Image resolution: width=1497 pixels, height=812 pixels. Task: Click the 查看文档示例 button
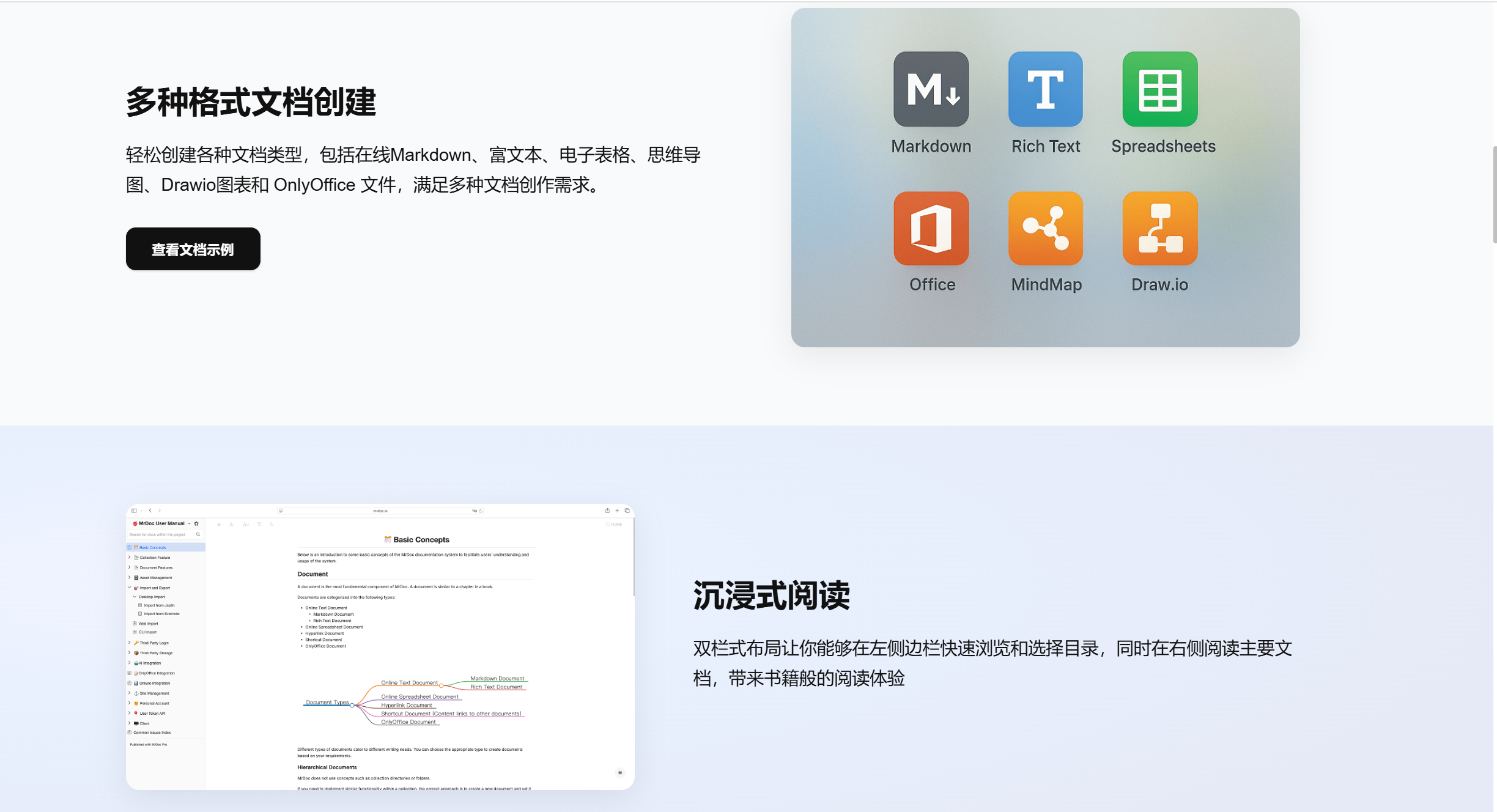pos(193,249)
